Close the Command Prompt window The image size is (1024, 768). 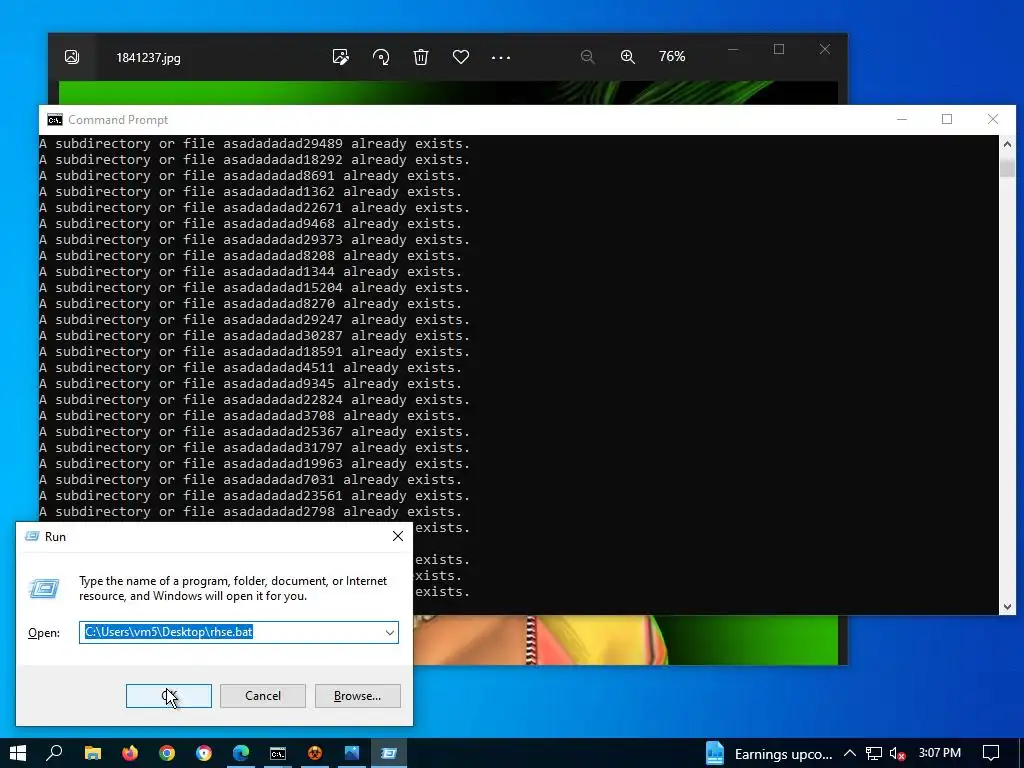(x=993, y=120)
